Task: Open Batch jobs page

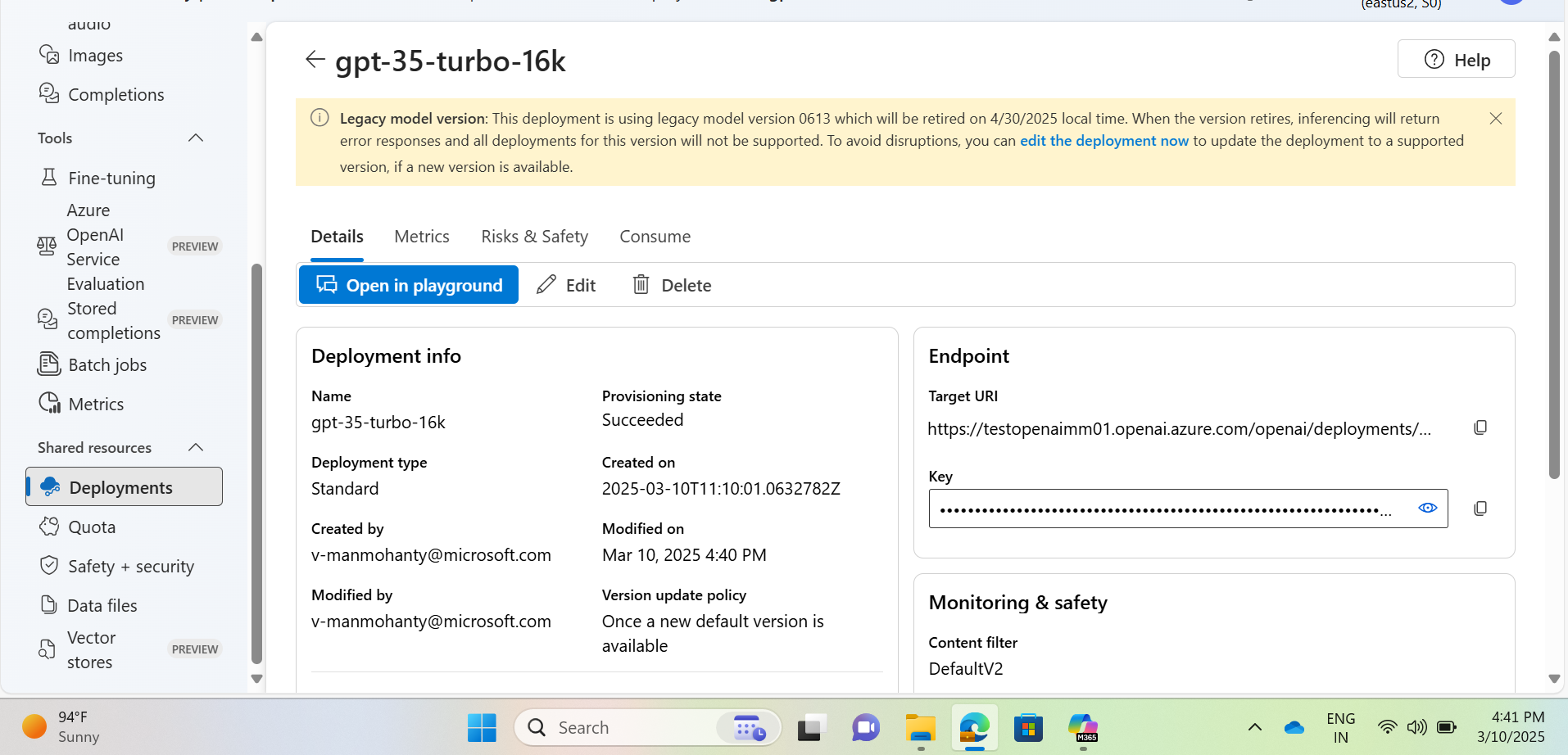Action: pos(93,365)
